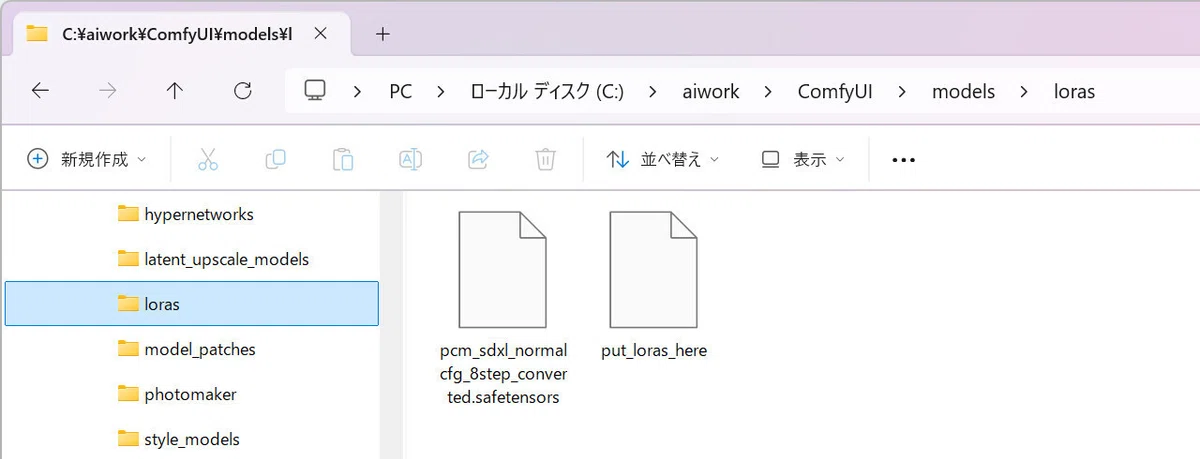Click the PC monitor icon in address bar
This screenshot has height=459, width=1200.
[x=315, y=91]
